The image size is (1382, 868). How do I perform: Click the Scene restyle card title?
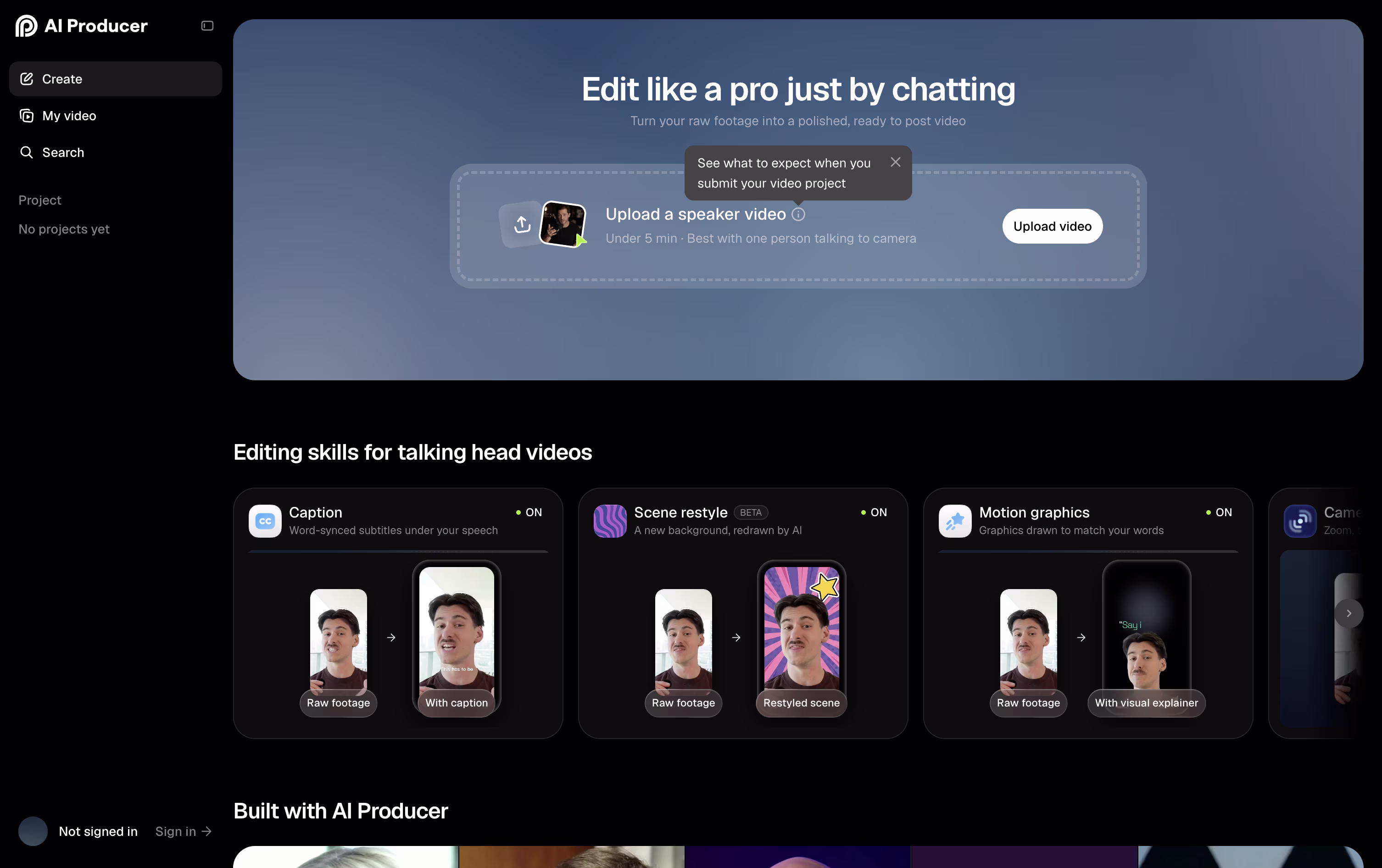pos(680,512)
